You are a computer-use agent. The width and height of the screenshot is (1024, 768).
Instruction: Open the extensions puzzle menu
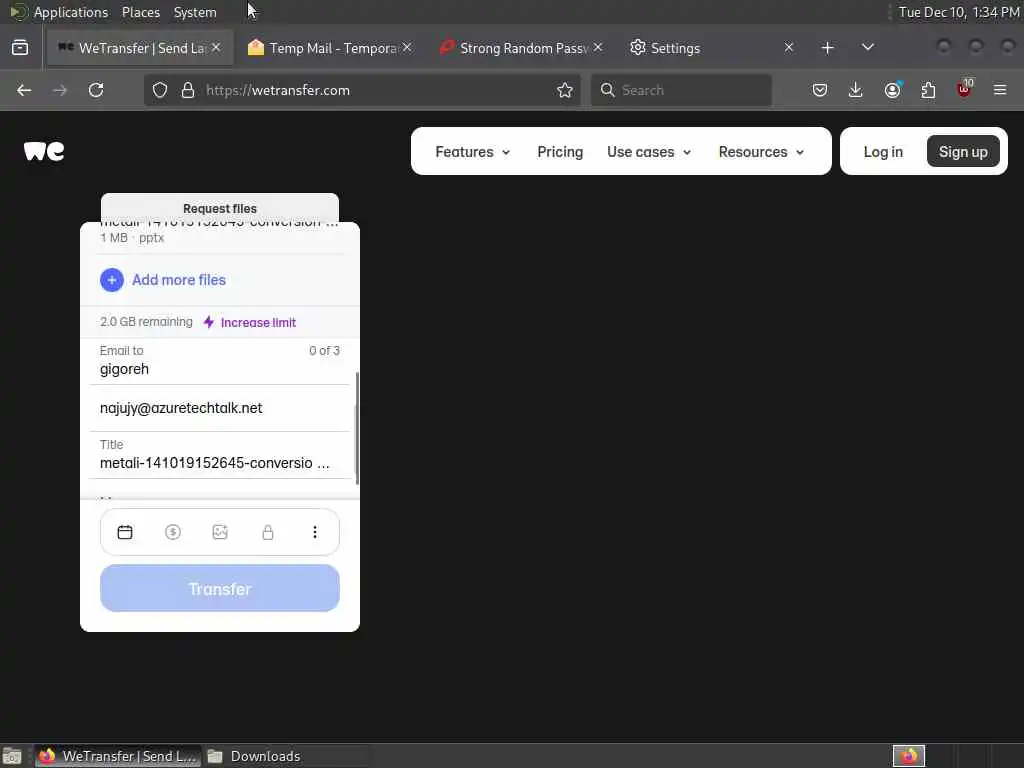(x=928, y=90)
